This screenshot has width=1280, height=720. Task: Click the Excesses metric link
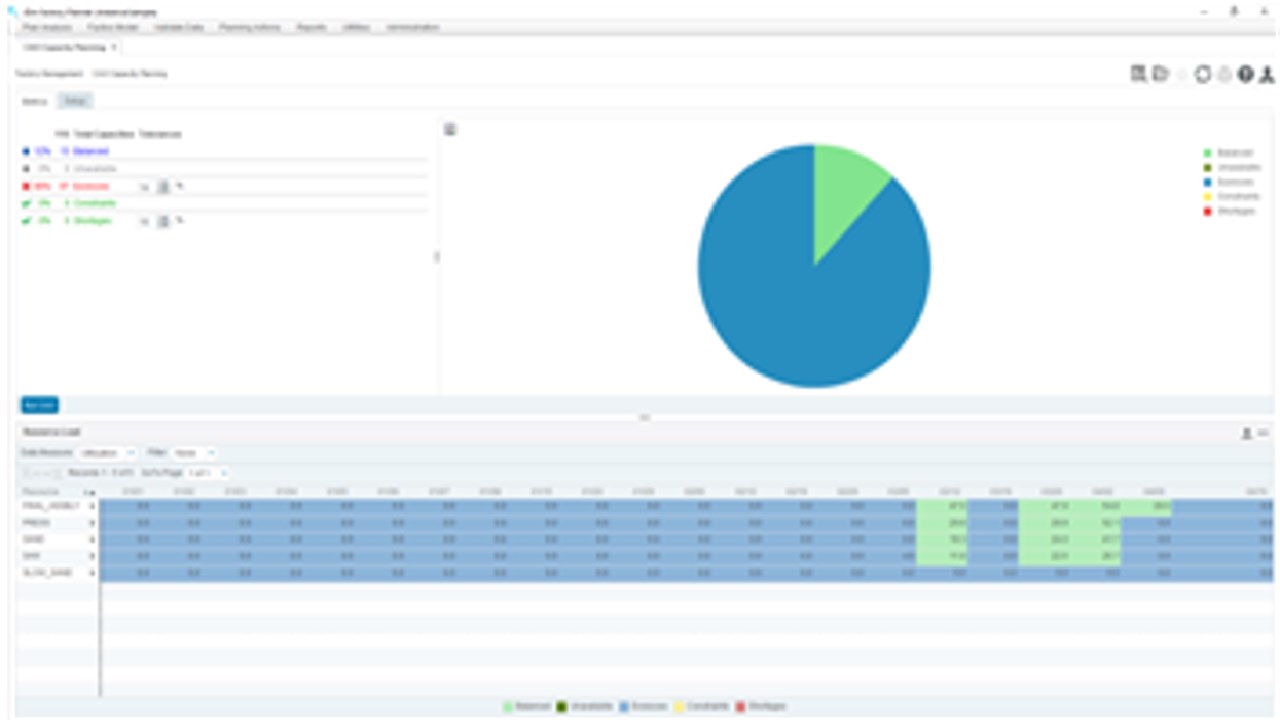90,186
